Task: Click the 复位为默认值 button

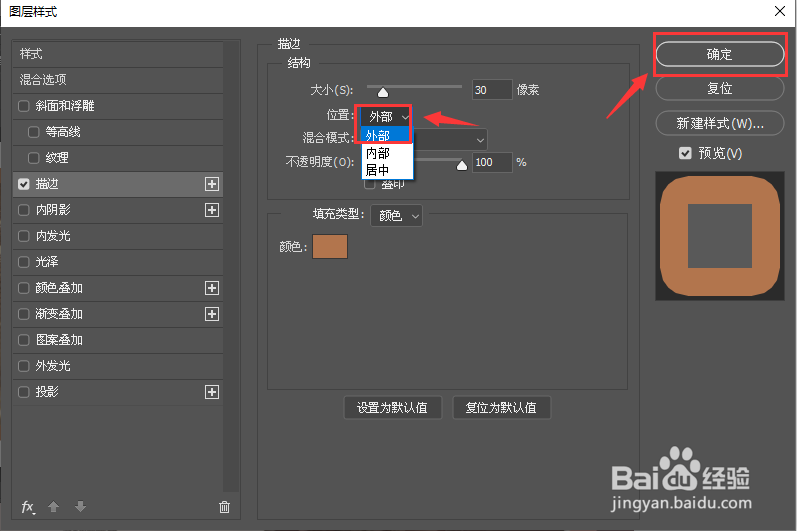Action: pos(501,408)
